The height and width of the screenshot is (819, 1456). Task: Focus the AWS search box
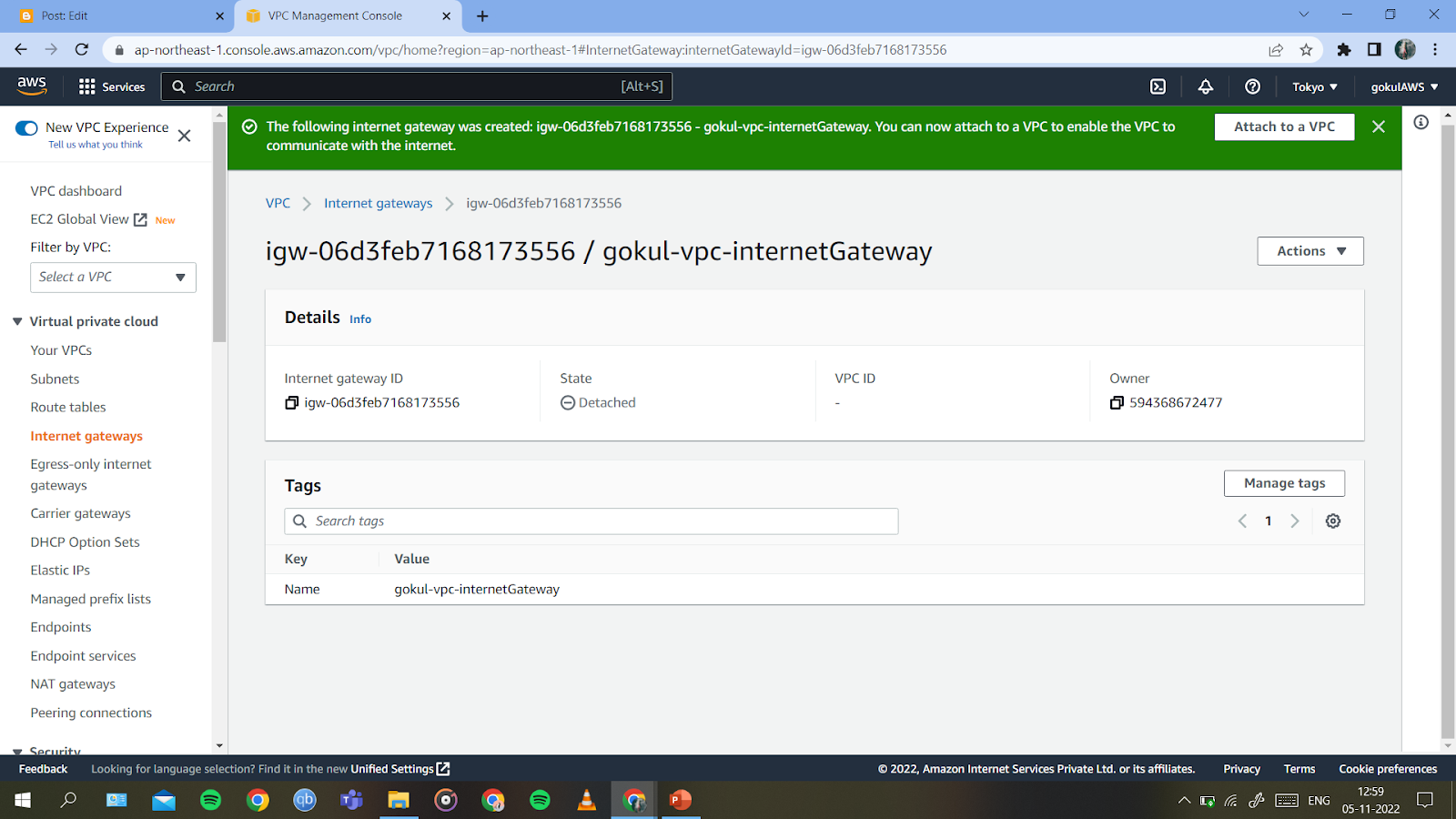coord(417,86)
